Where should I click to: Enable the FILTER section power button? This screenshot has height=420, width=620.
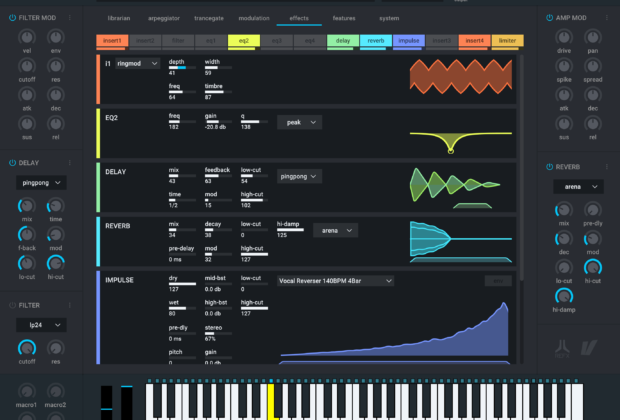click(x=12, y=305)
